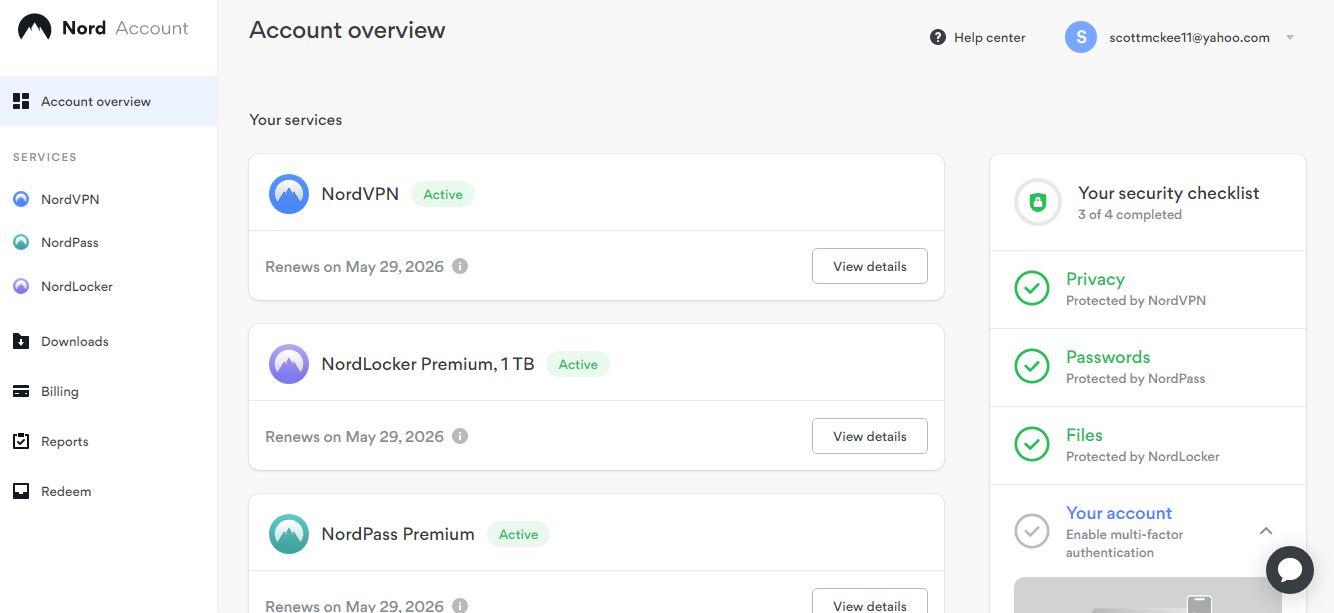Click View details for NordLocker Premium
The image size is (1334, 613).
[x=870, y=436]
